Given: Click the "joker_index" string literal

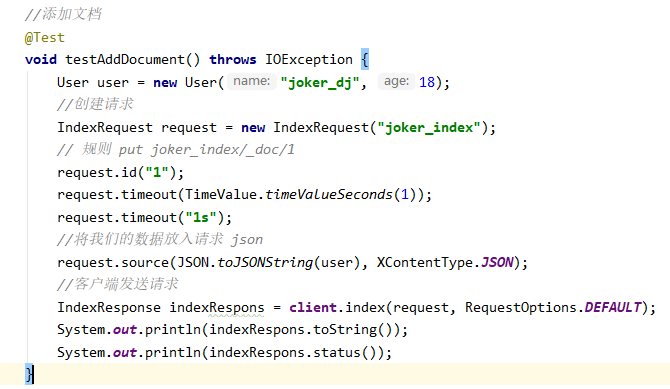Looking at the screenshot, I should [429, 127].
